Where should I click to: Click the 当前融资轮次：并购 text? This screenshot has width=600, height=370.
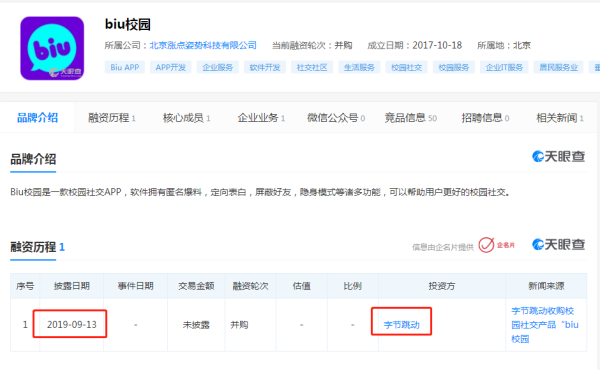click(x=312, y=46)
